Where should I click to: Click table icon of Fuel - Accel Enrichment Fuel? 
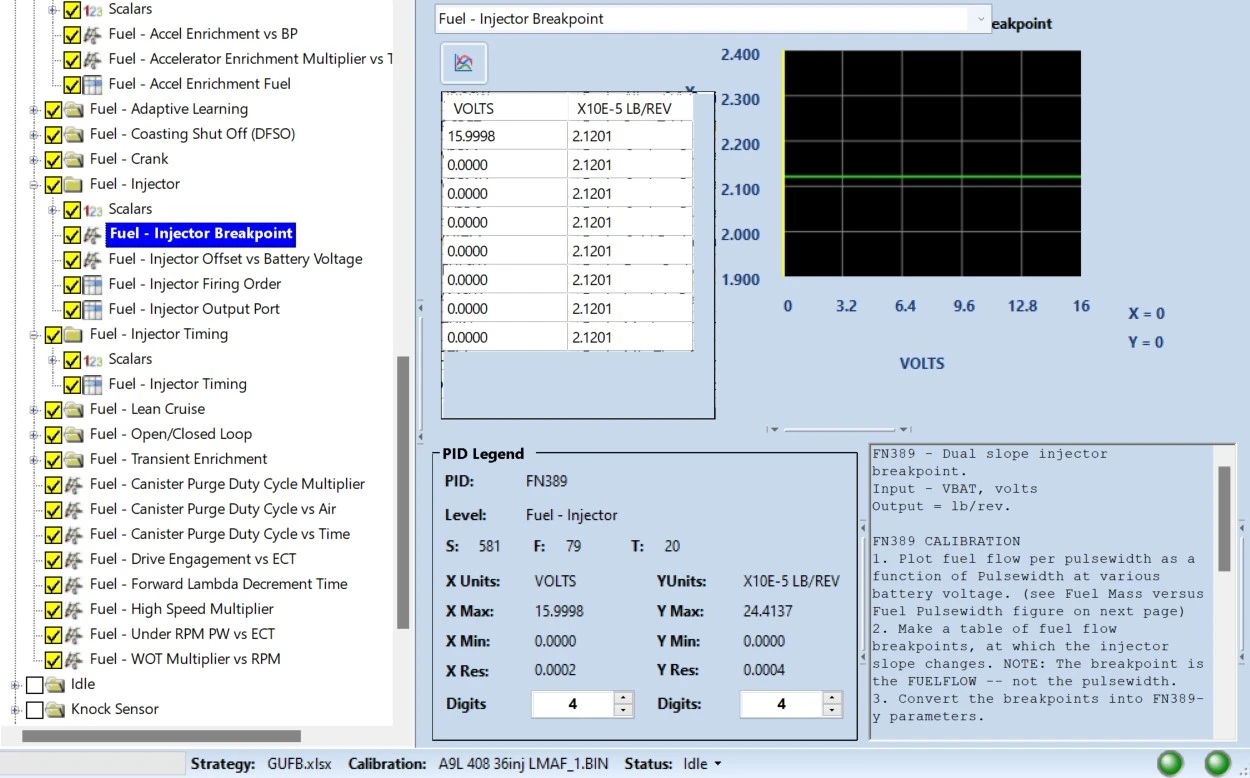pyautogui.click(x=92, y=84)
